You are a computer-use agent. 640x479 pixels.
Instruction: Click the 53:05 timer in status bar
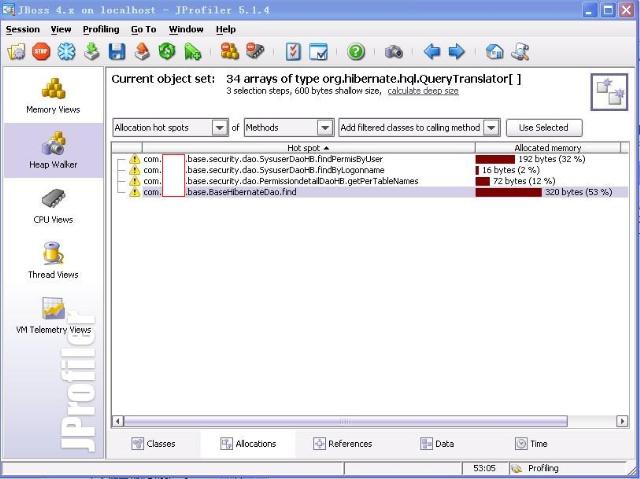pos(484,468)
